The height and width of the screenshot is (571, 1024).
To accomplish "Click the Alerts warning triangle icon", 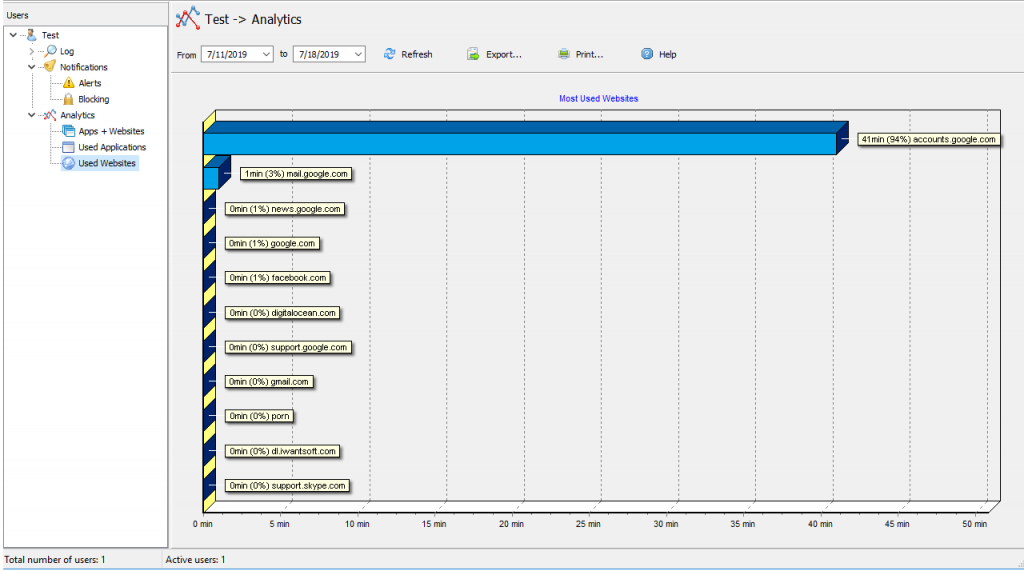I will coord(68,83).
